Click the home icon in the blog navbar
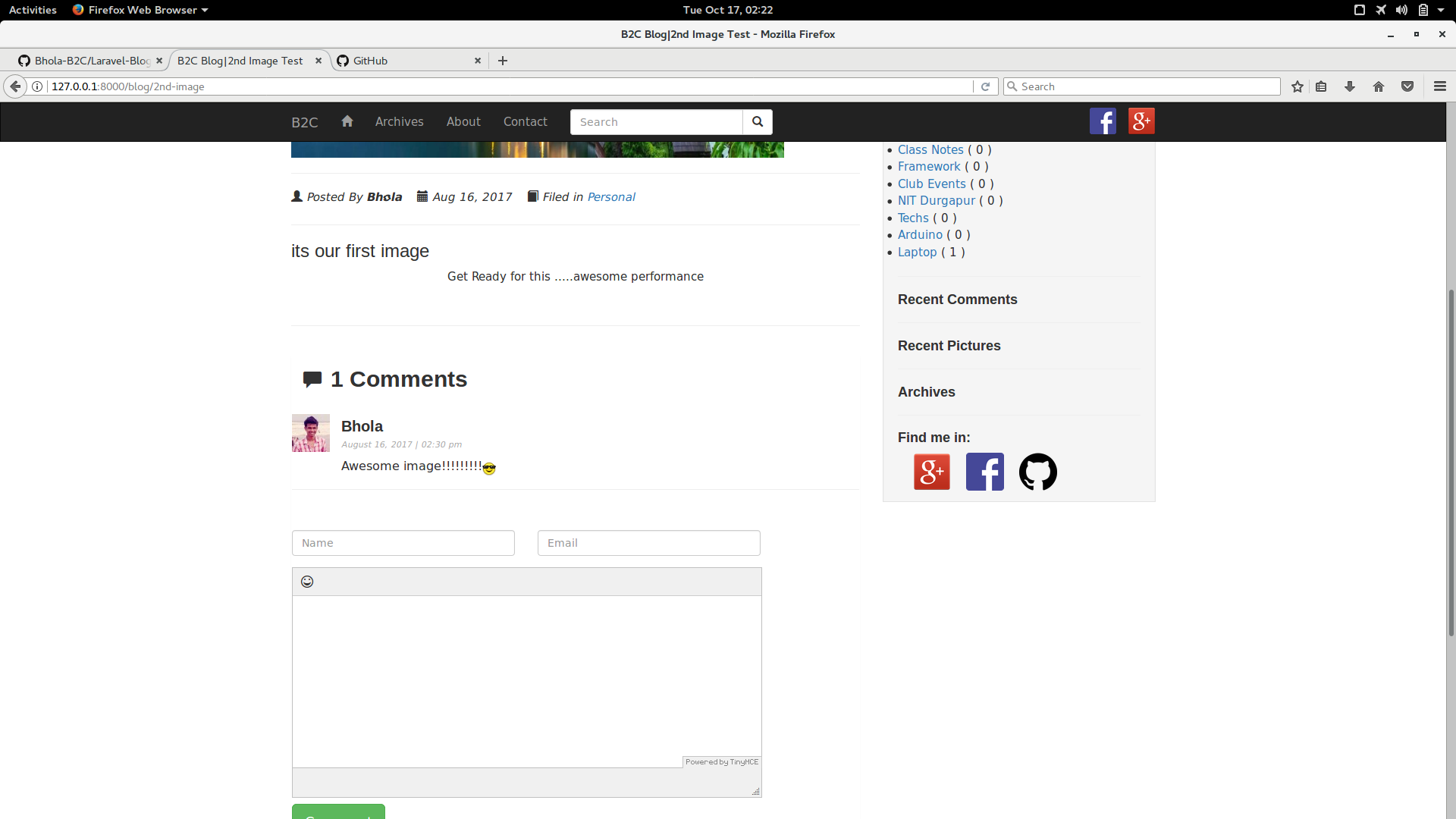 [x=347, y=121]
